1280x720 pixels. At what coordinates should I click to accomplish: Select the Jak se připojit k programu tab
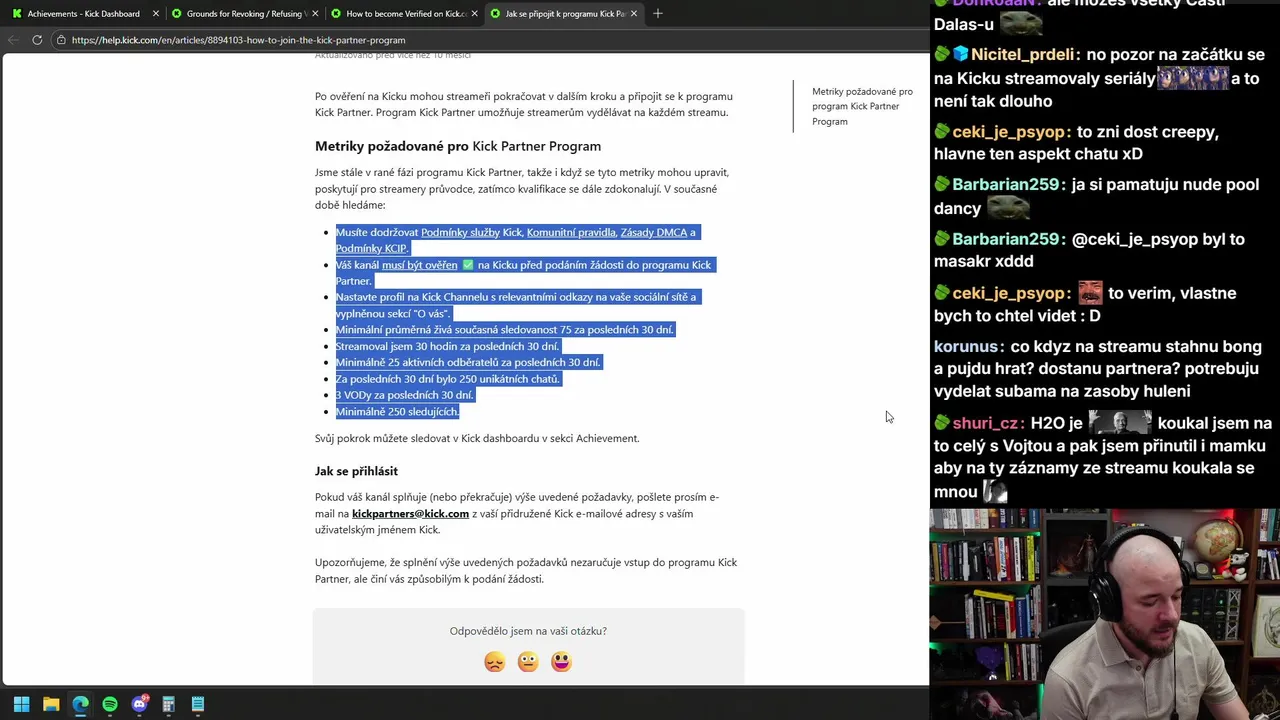click(563, 14)
